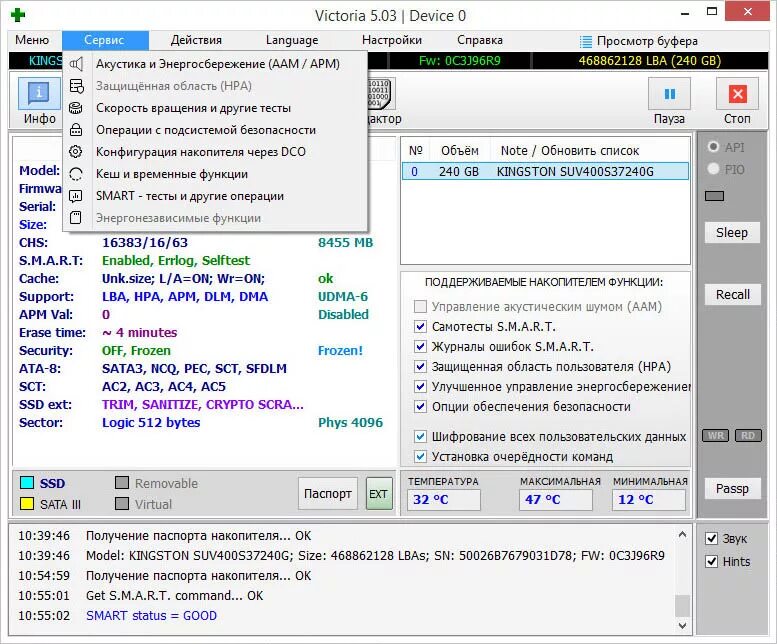Click the current temperature 32 °C field
Viewport: 777px width, 644px height.
(x=444, y=500)
